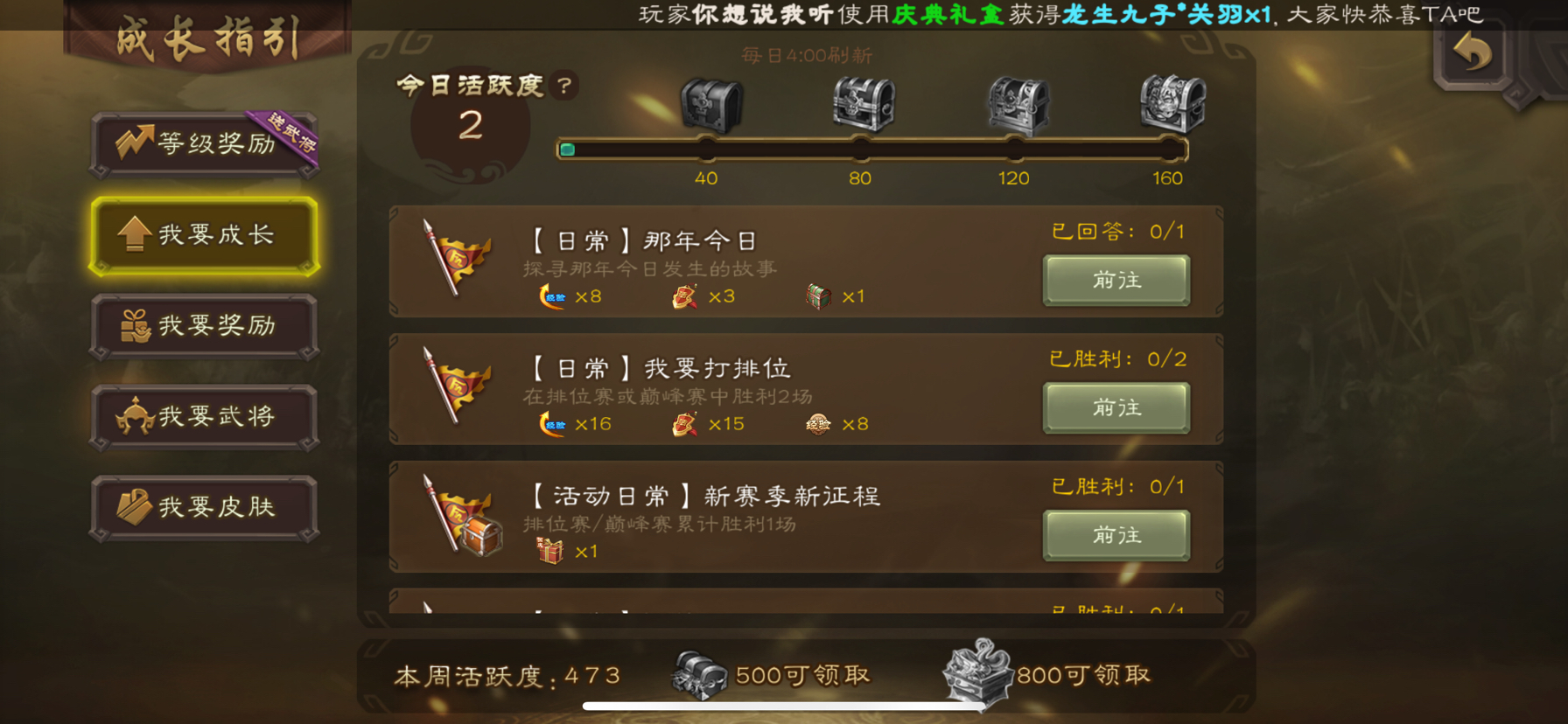Tap the 新赛季新征程 flag with chest icon
The height and width of the screenshot is (724, 1568).
[x=461, y=516]
